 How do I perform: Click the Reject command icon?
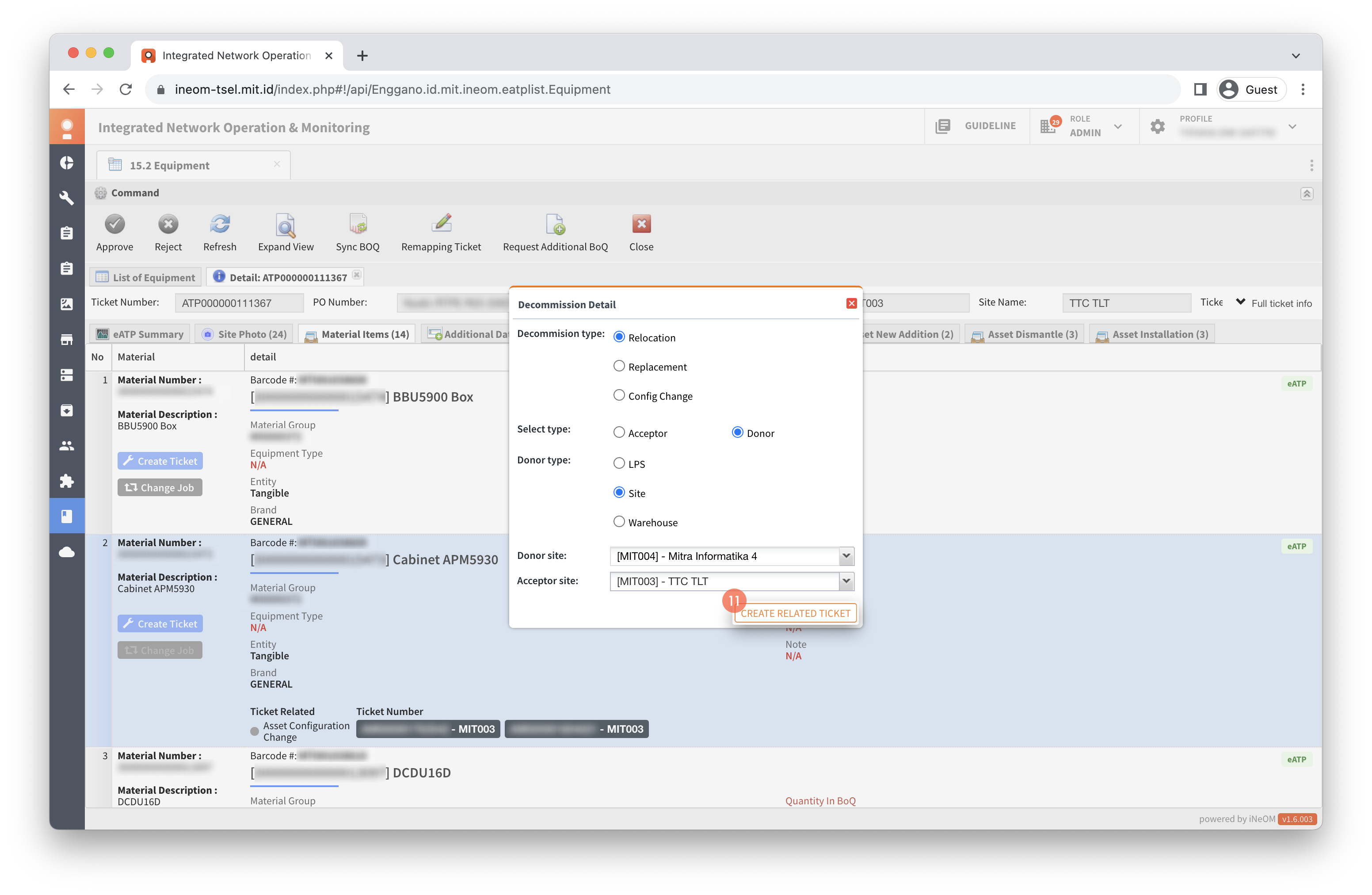pos(168,224)
